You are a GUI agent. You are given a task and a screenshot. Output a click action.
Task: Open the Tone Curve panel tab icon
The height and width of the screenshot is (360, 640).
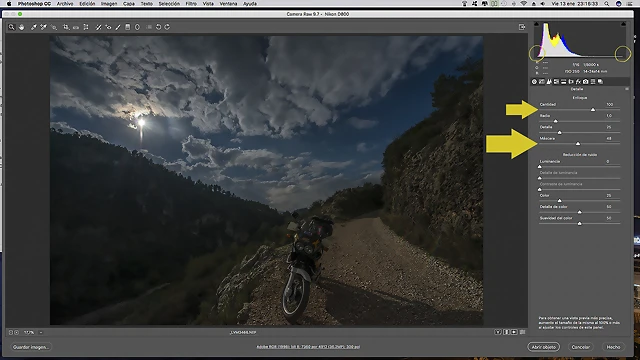tap(542, 82)
